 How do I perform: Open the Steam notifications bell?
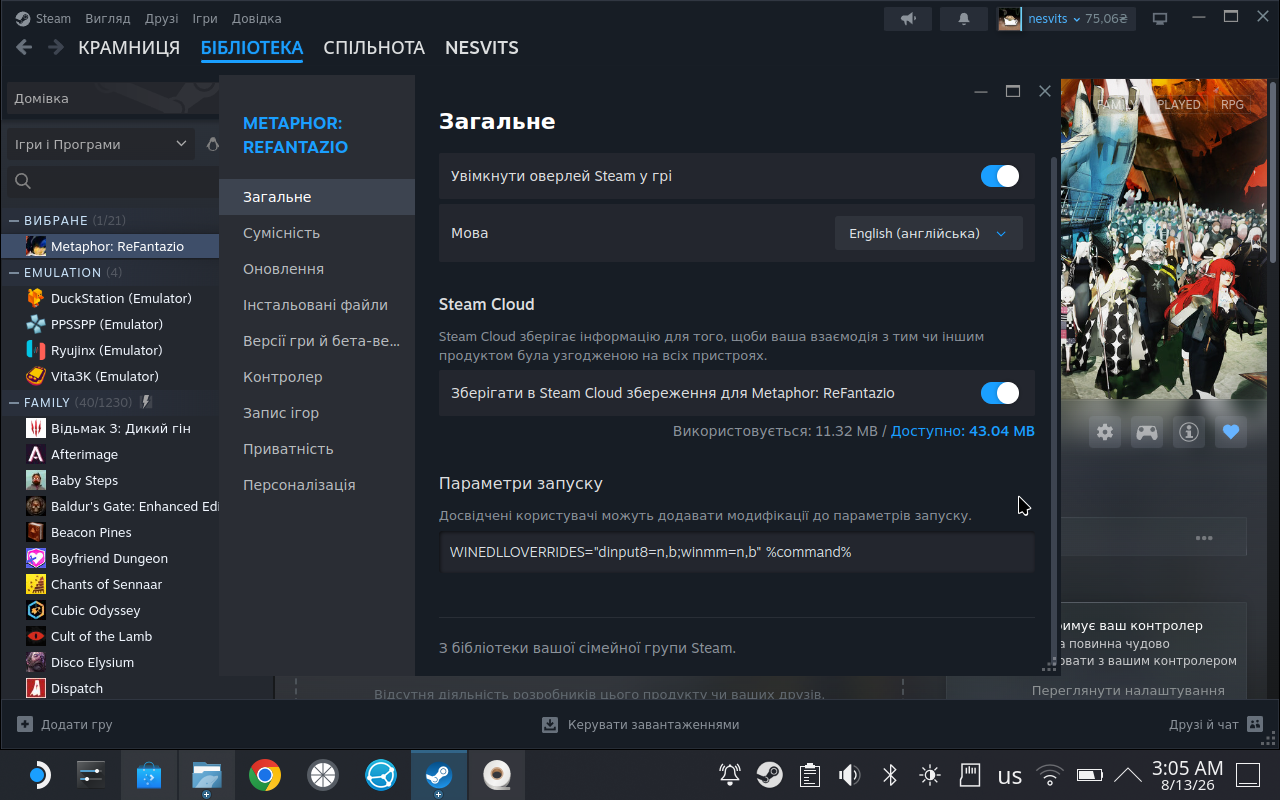pos(964,19)
